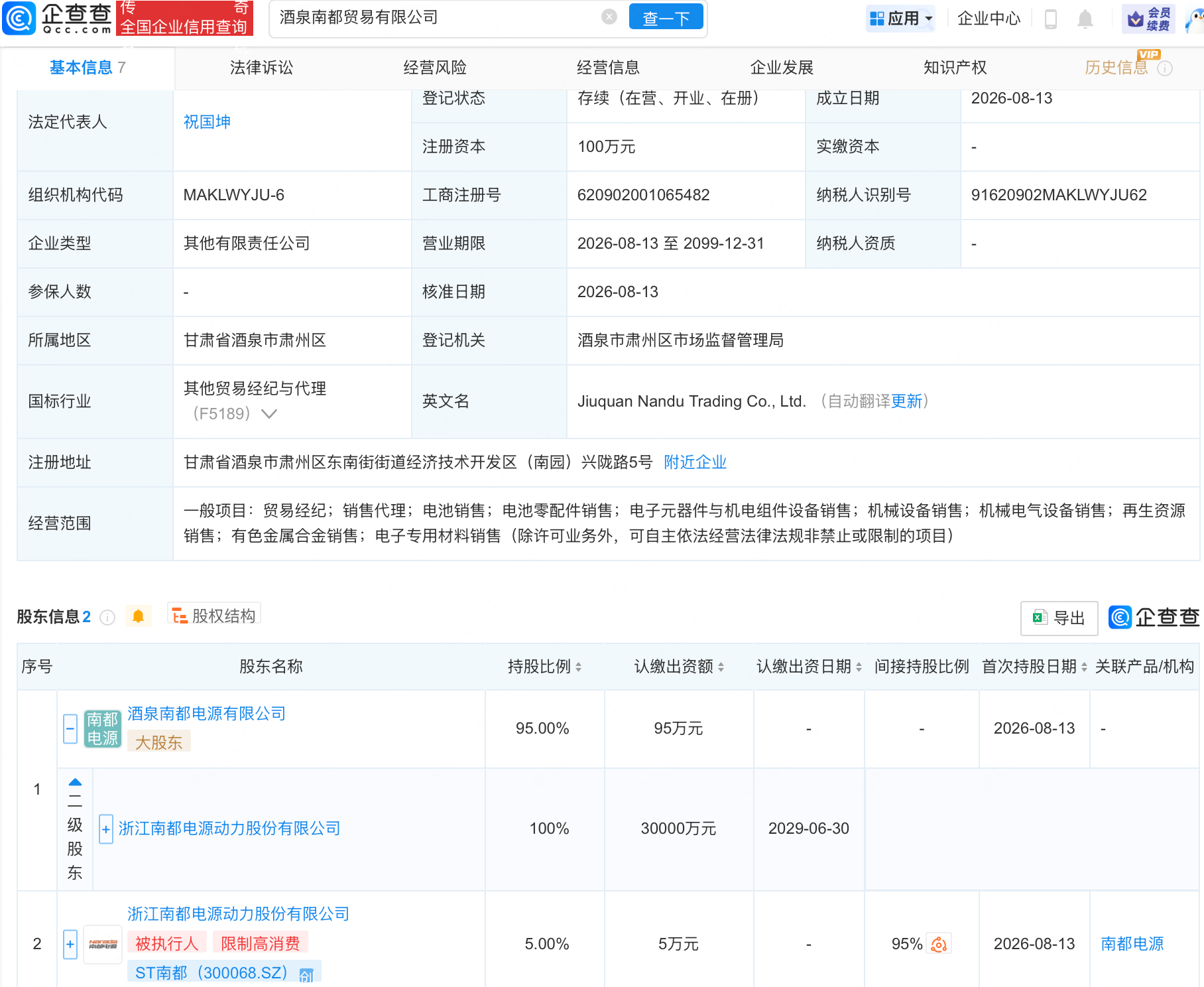Focus the company name search field
Image resolution: width=1204 pixels, height=987 pixels.
[x=438, y=18]
